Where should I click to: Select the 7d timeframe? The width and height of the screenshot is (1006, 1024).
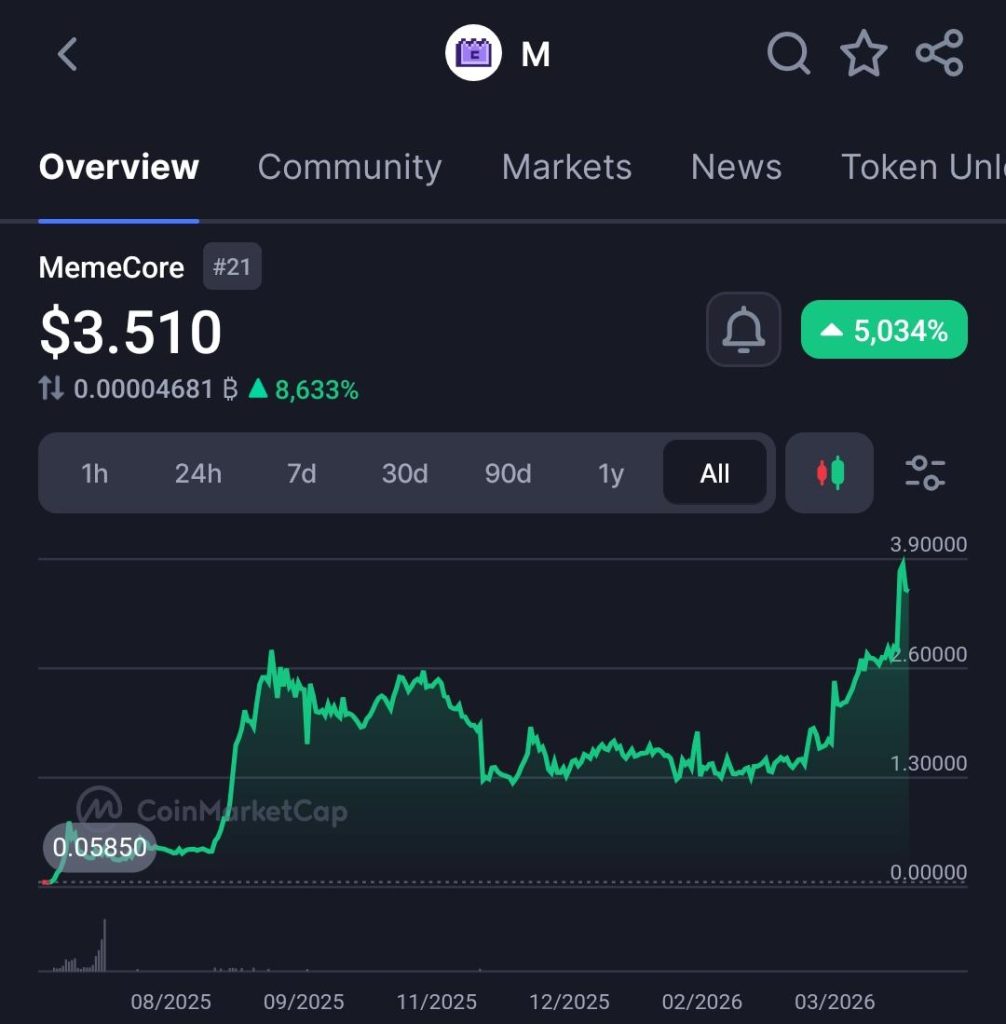[301, 473]
